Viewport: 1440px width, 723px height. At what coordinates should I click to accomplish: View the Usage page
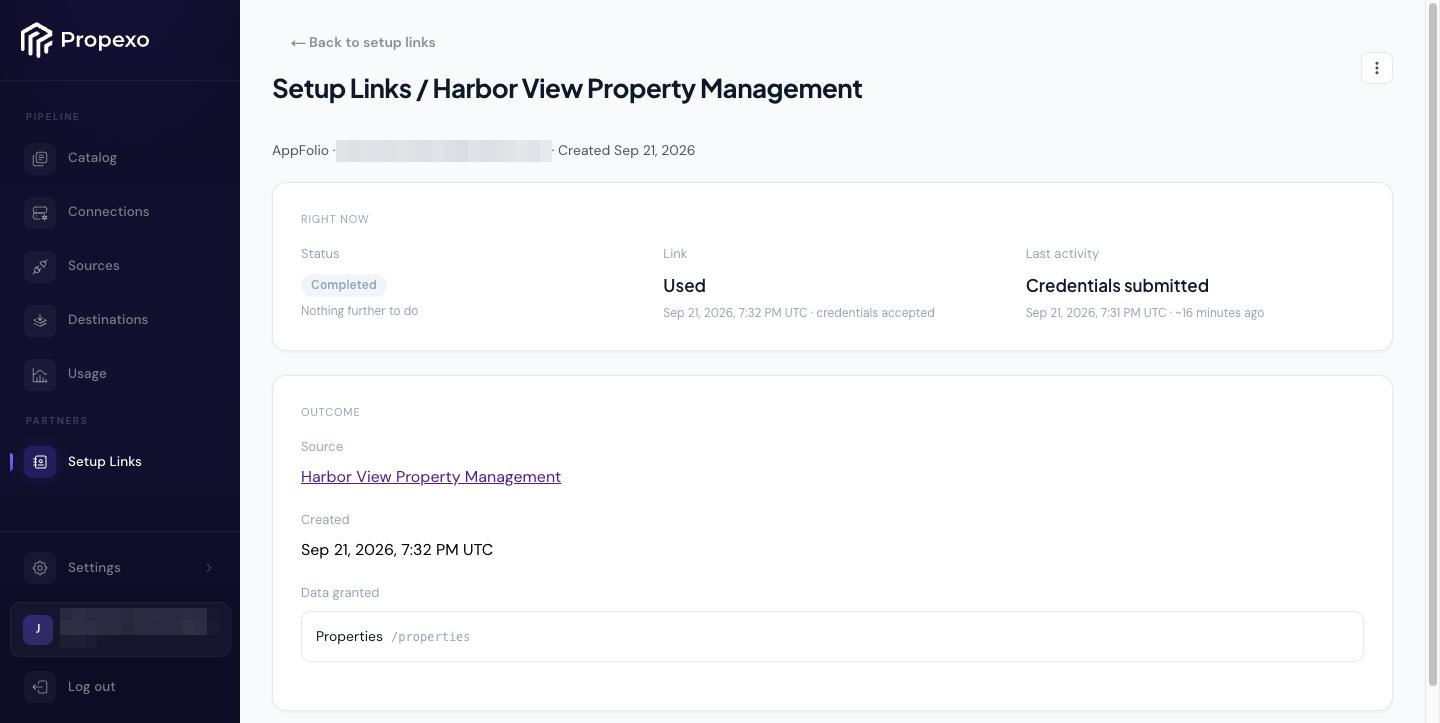tap(87, 374)
